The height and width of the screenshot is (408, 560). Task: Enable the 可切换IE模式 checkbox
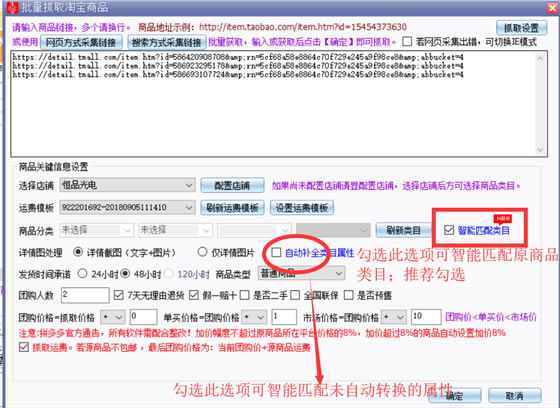tap(407, 42)
